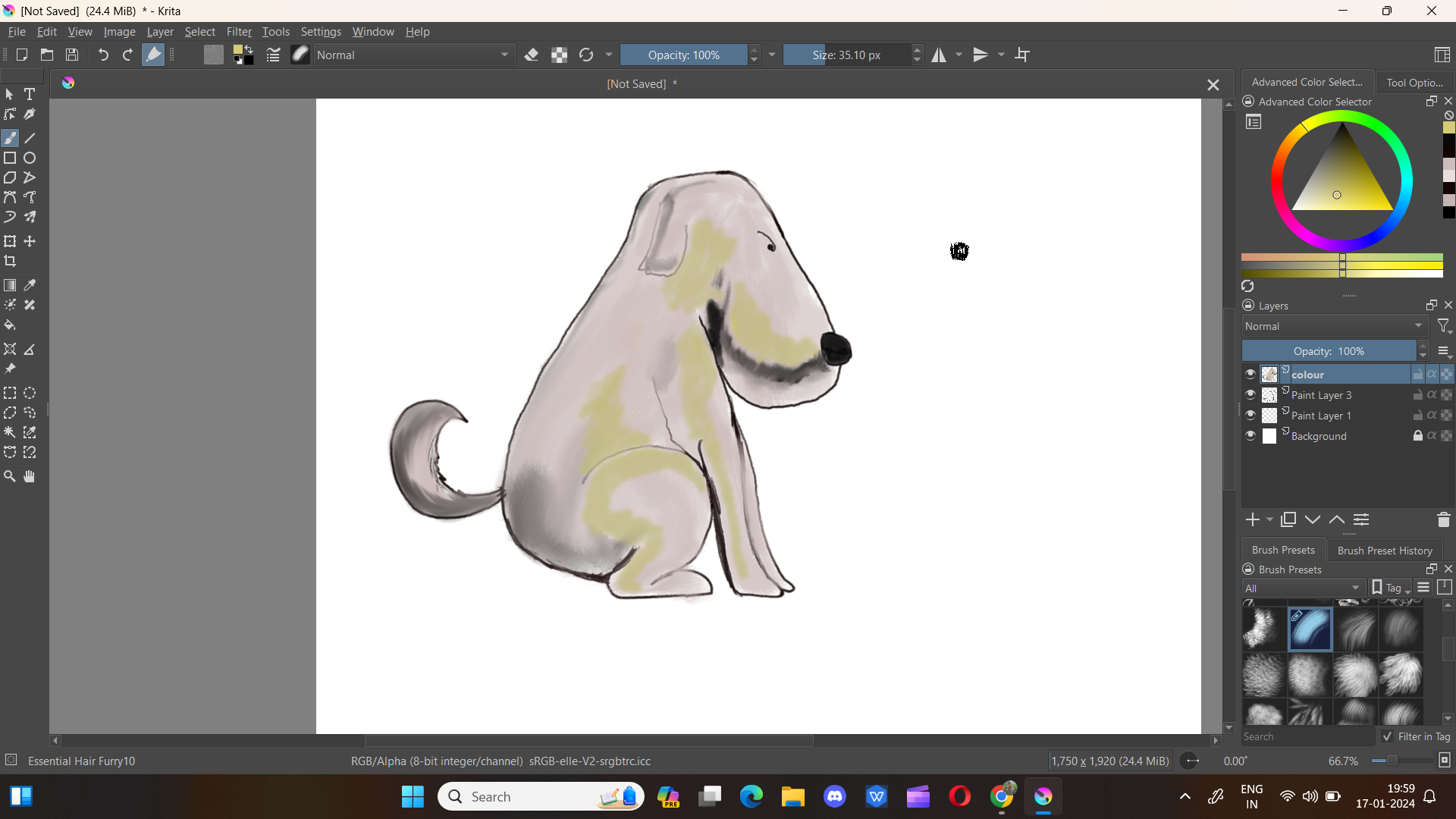Uncheck the Filter in Tag checkbox
Viewport: 1456px width, 819px height.
point(1387,736)
